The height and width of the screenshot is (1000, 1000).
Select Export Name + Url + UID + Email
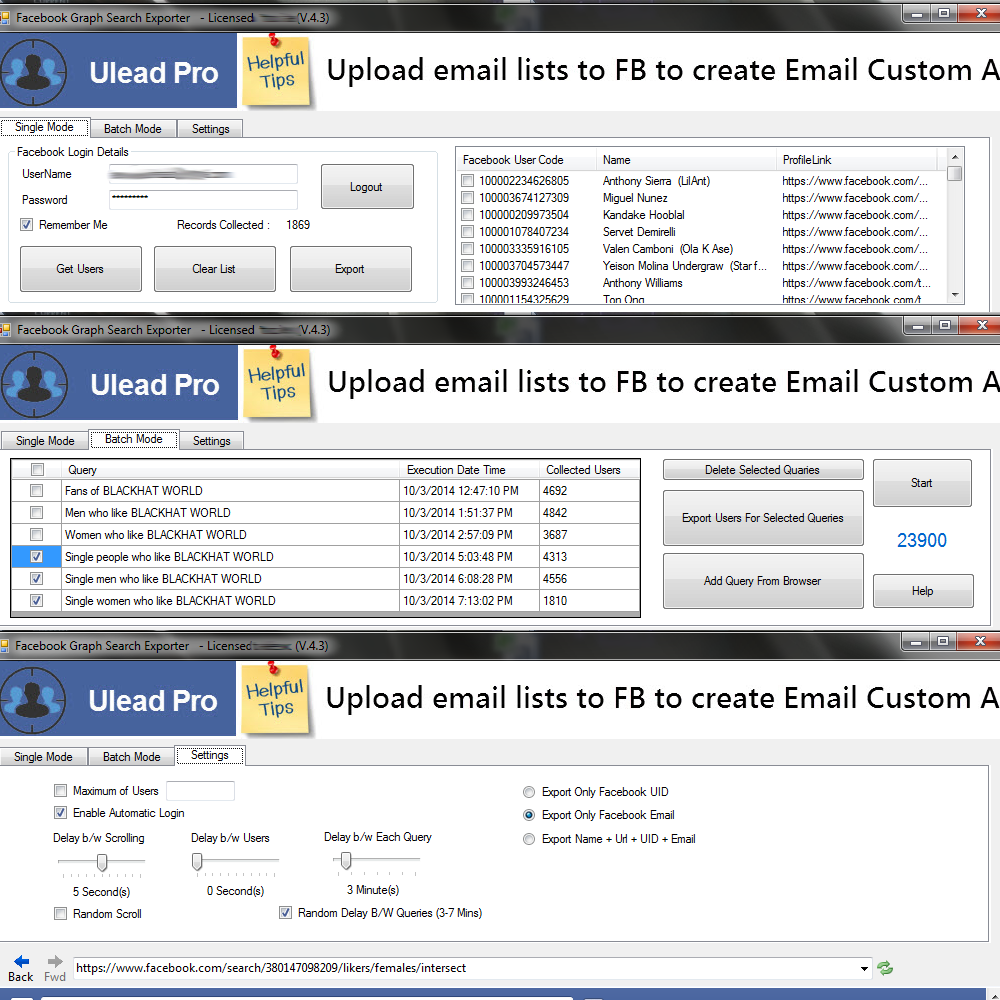pos(529,839)
